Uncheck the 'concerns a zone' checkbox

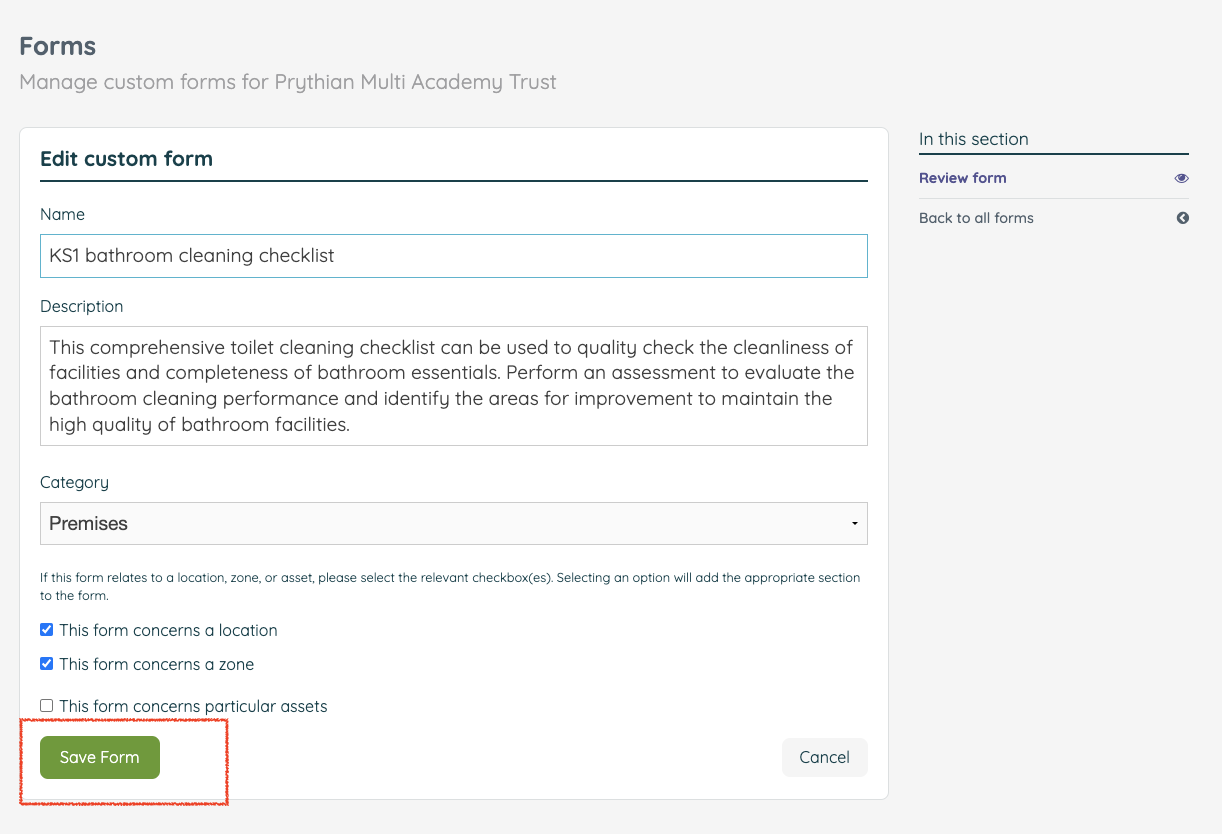tap(47, 664)
